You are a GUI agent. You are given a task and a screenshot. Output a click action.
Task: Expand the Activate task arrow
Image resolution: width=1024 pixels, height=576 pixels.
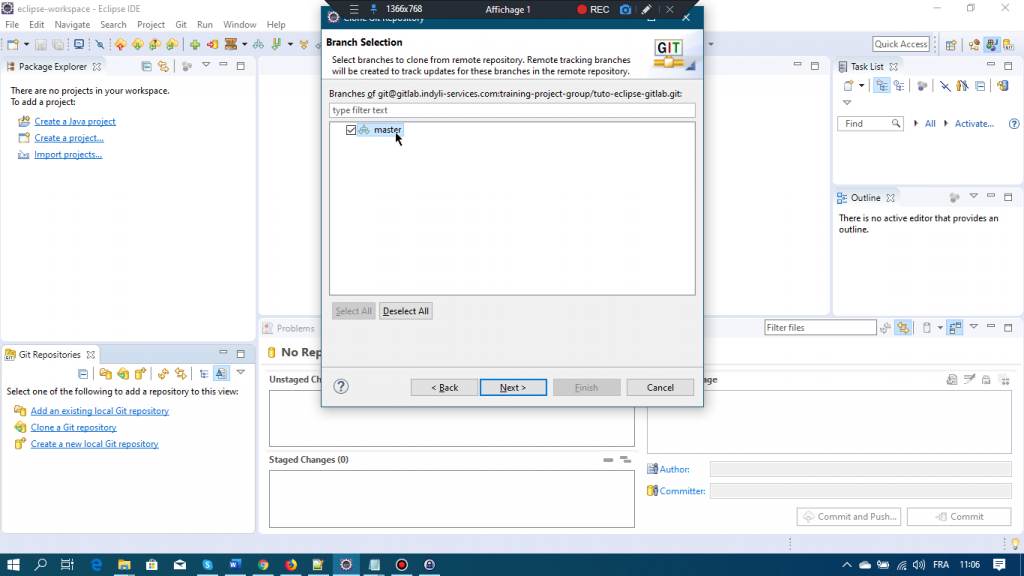pos(946,123)
